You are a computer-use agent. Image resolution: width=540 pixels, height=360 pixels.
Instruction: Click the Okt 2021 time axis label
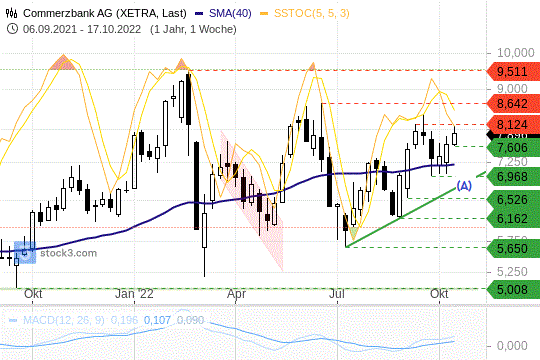(x=33, y=294)
